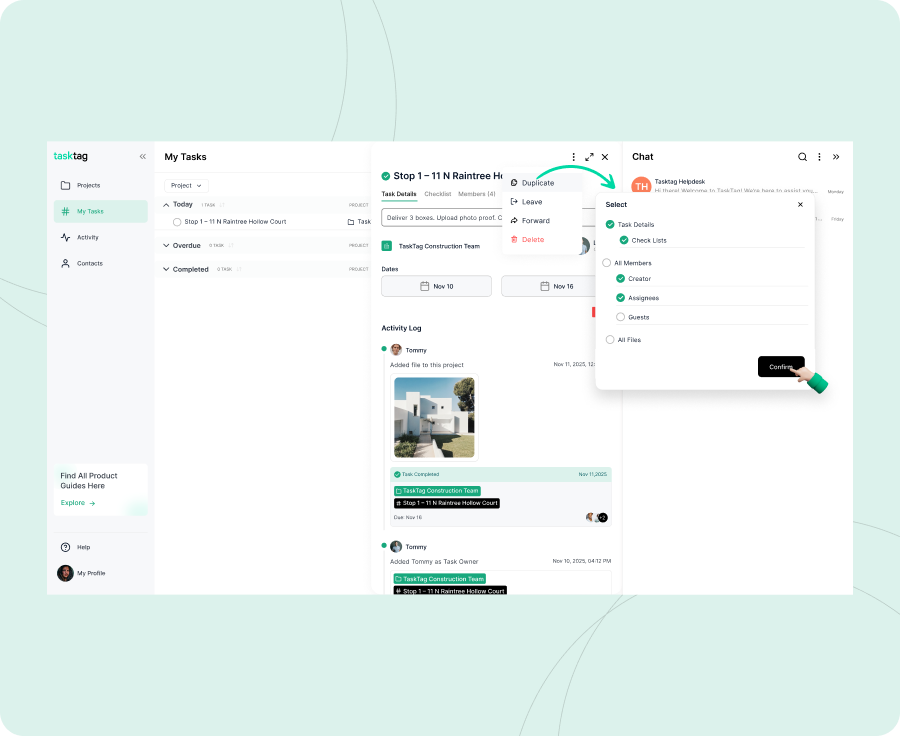The height and width of the screenshot is (736, 900).
Task: Select the All Files option
Action: (610, 340)
